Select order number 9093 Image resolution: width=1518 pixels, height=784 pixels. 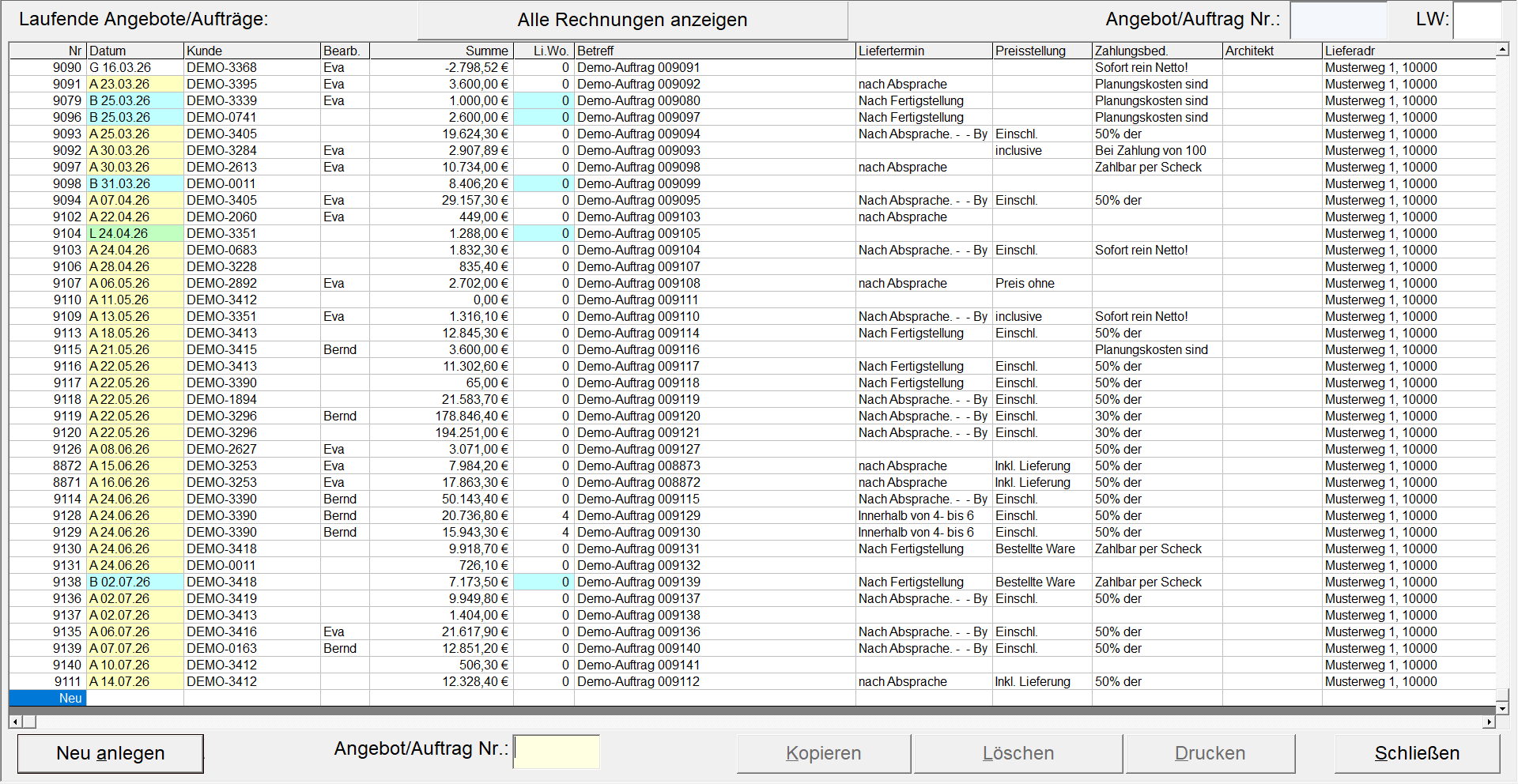47,134
